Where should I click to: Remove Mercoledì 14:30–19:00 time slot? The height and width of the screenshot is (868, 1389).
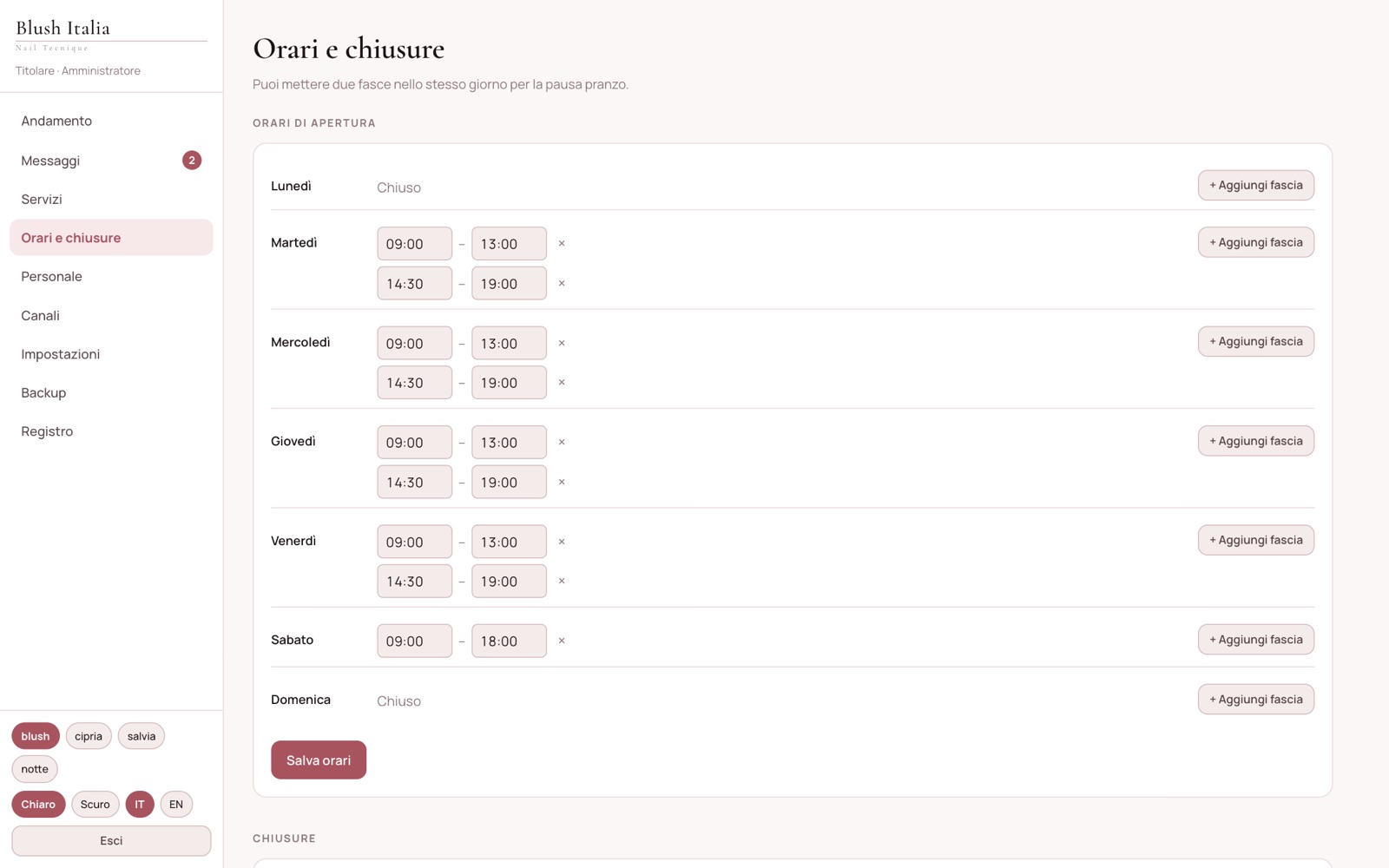[x=562, y=383]
